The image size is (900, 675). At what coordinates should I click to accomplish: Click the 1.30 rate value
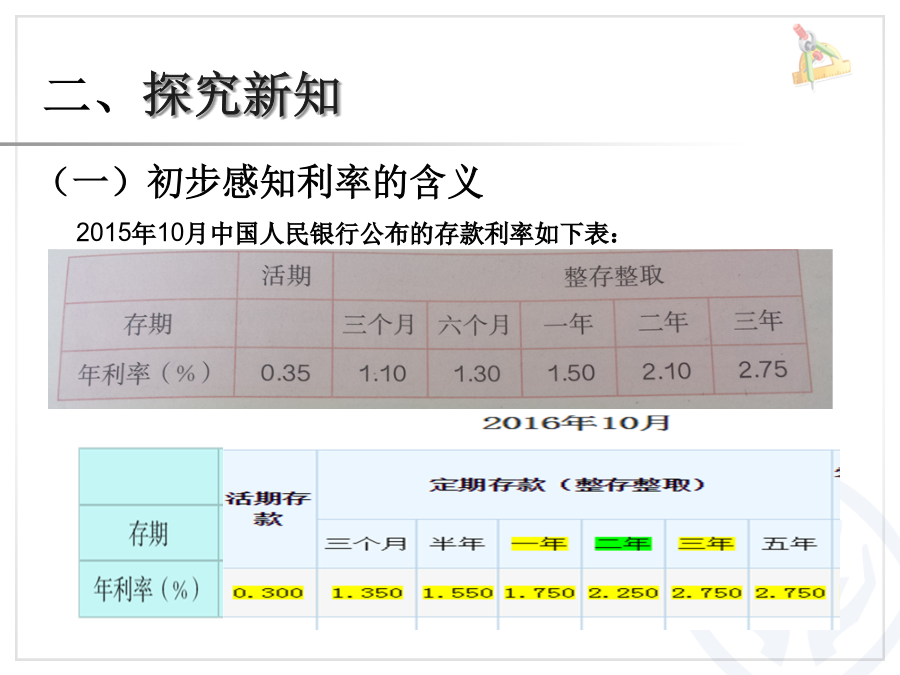tap(477, 374)
